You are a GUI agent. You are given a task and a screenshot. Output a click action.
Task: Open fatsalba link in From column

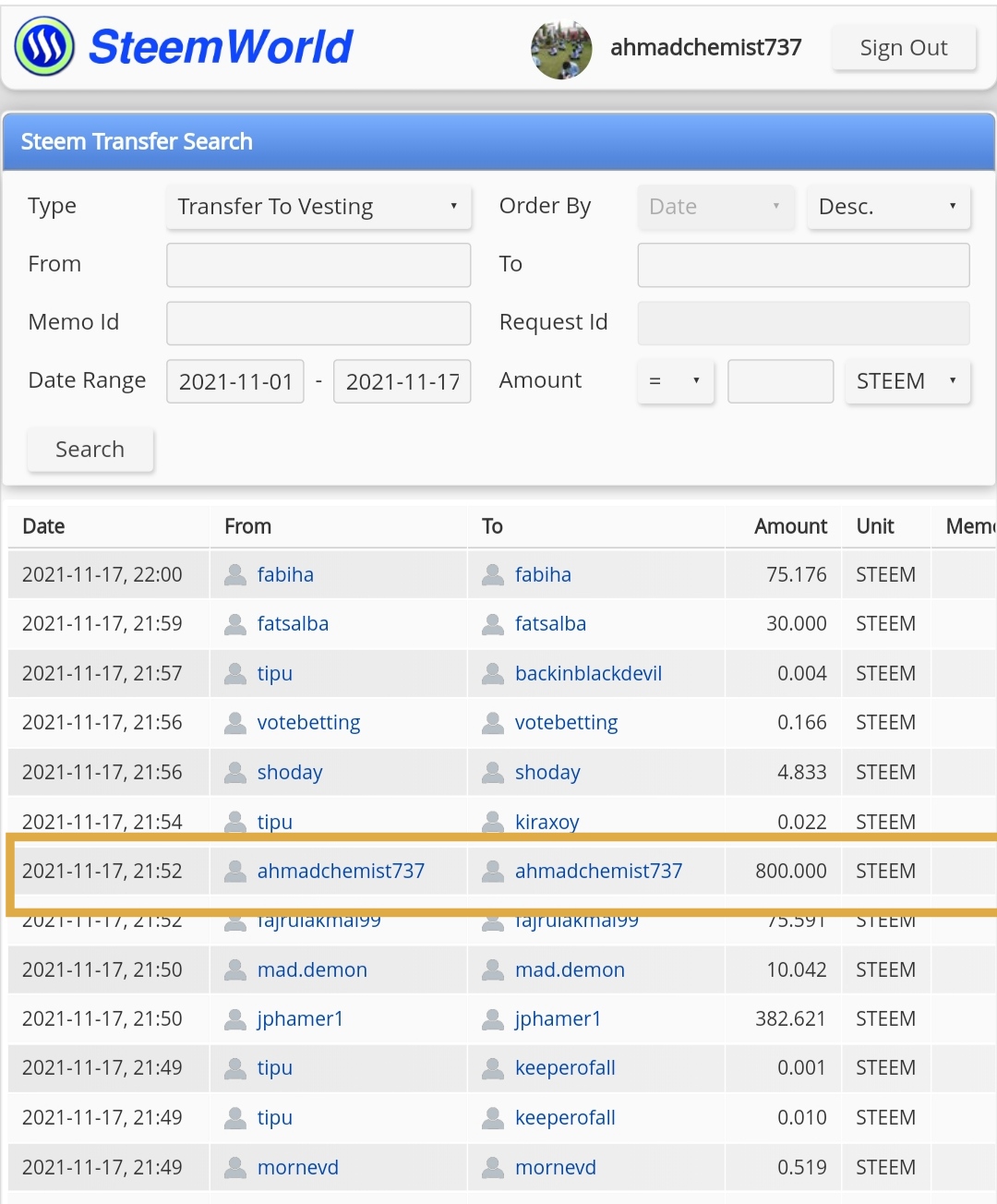[x=293, y=624]
